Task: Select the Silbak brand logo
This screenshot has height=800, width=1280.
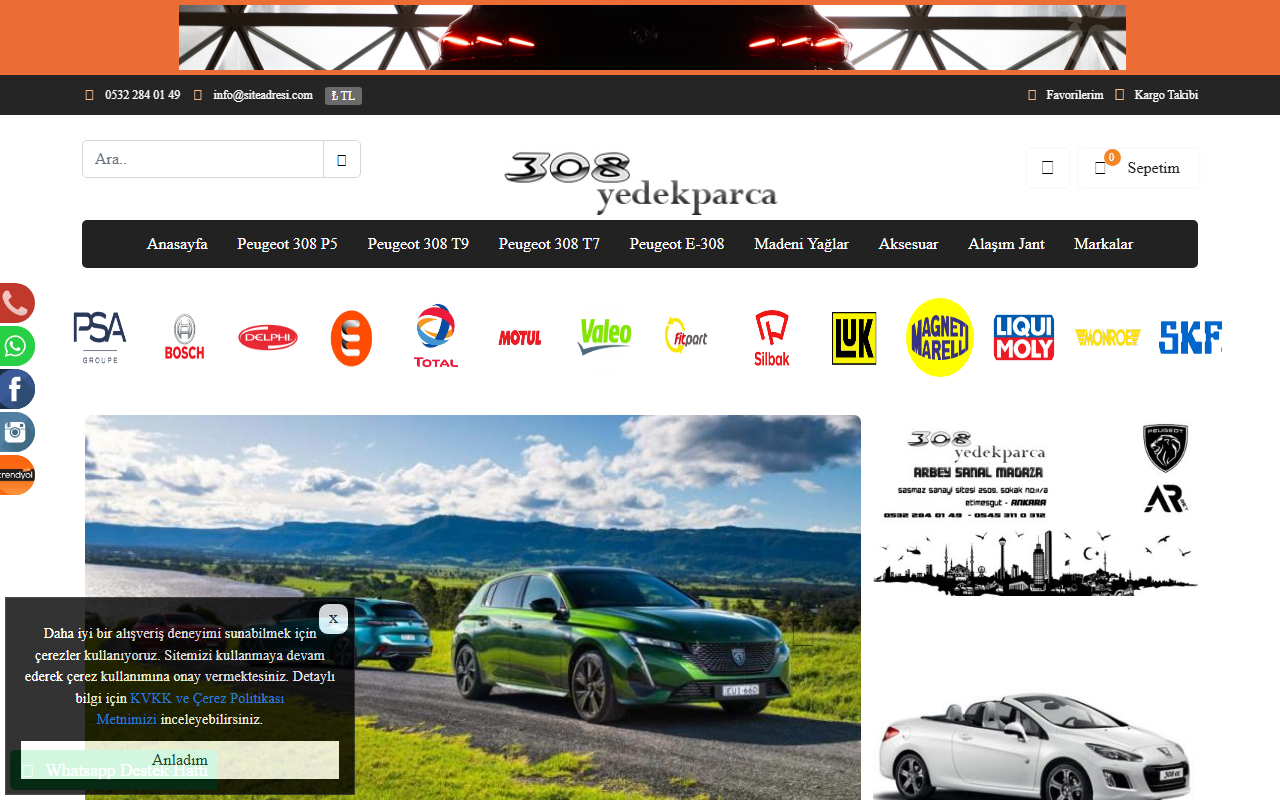Action: tap(772, 338)
